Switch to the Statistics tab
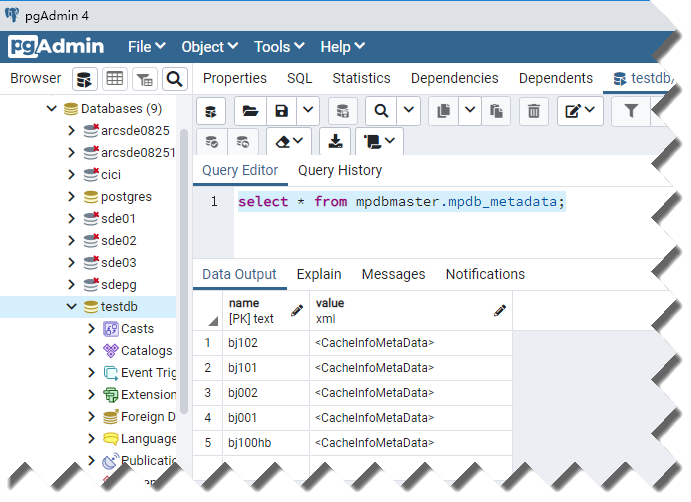Screen dimensions: 691x502 361,78
